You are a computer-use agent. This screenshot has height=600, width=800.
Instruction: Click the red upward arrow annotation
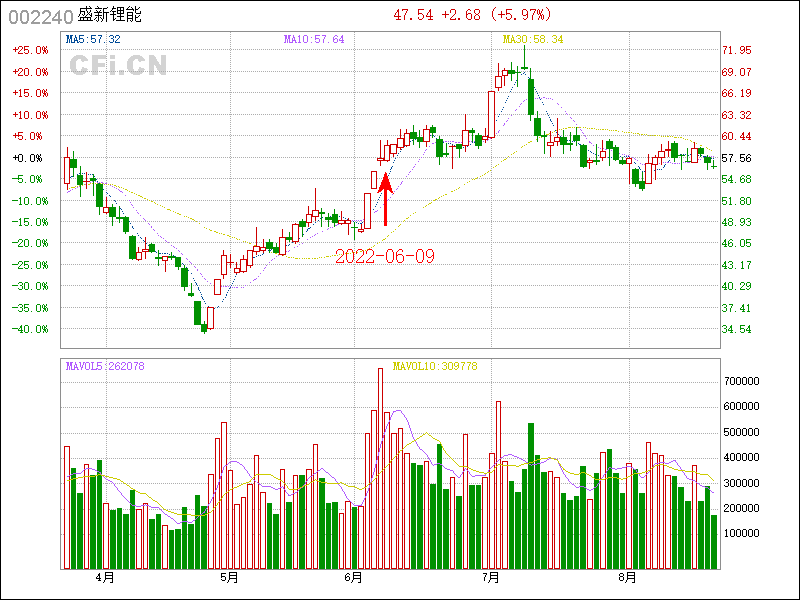[386, 200]
